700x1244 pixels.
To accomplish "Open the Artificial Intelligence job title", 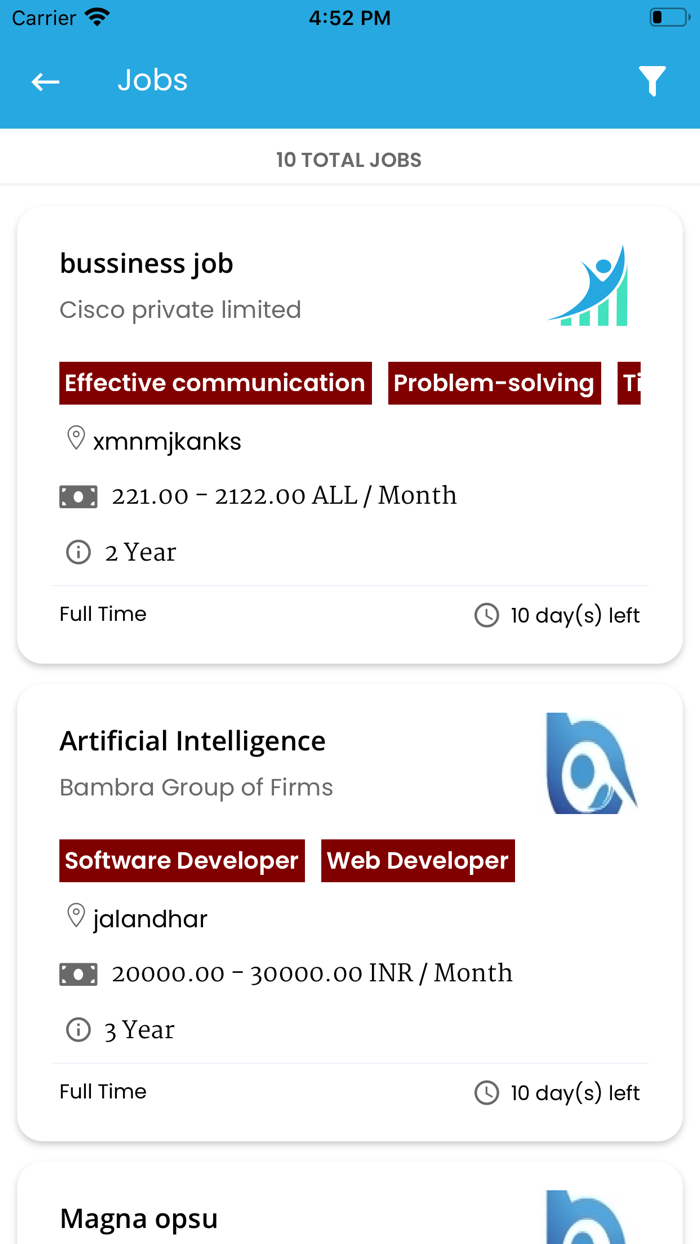I will (192, 741).
